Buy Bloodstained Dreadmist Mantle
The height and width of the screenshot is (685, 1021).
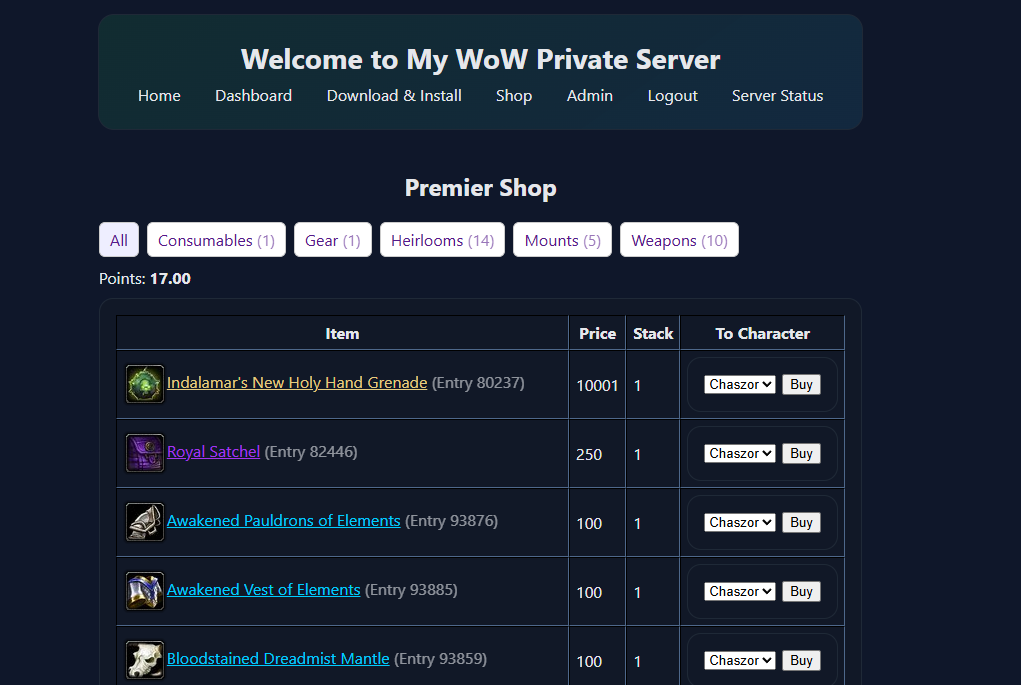pyautogui.click(x=801, y=660)
